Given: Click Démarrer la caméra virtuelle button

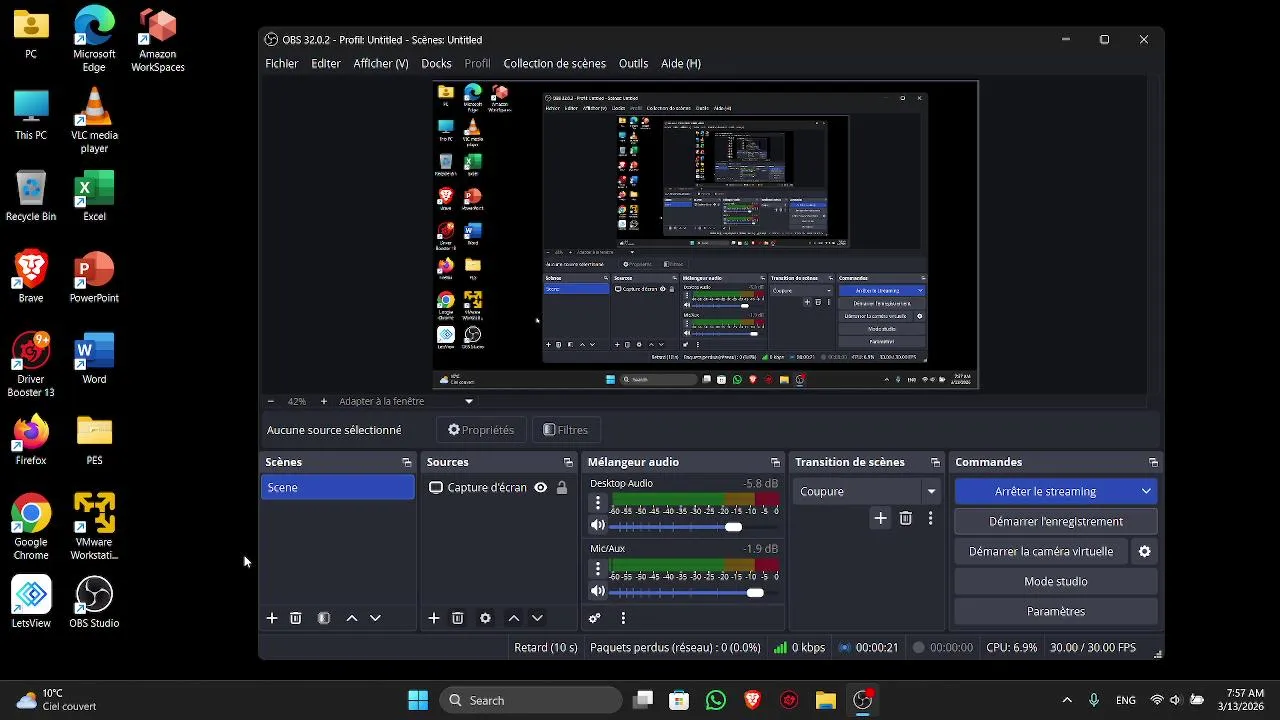Looking at the screenshot, I should [x=1041, y=551].
